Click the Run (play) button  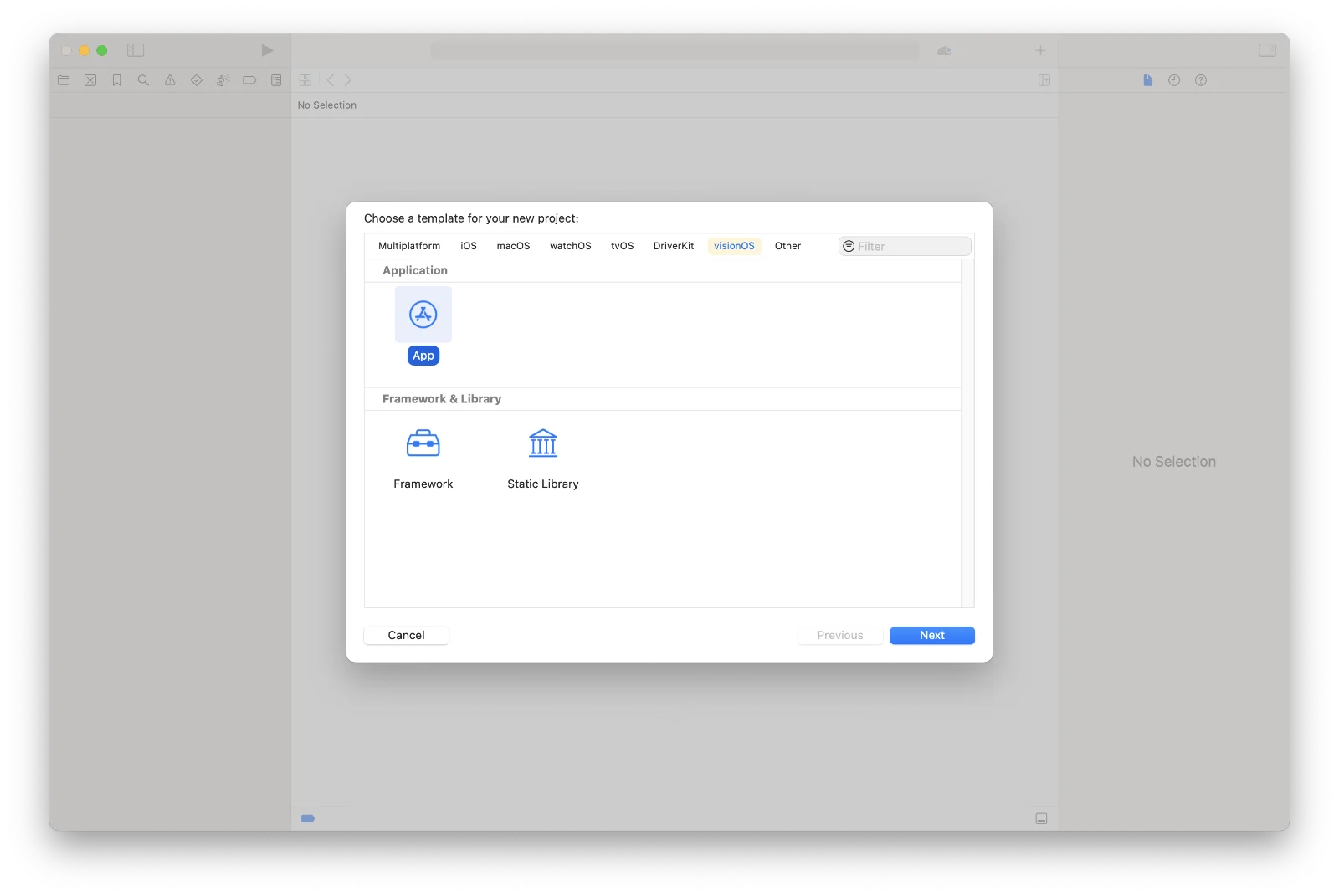(x=267, y=50)
